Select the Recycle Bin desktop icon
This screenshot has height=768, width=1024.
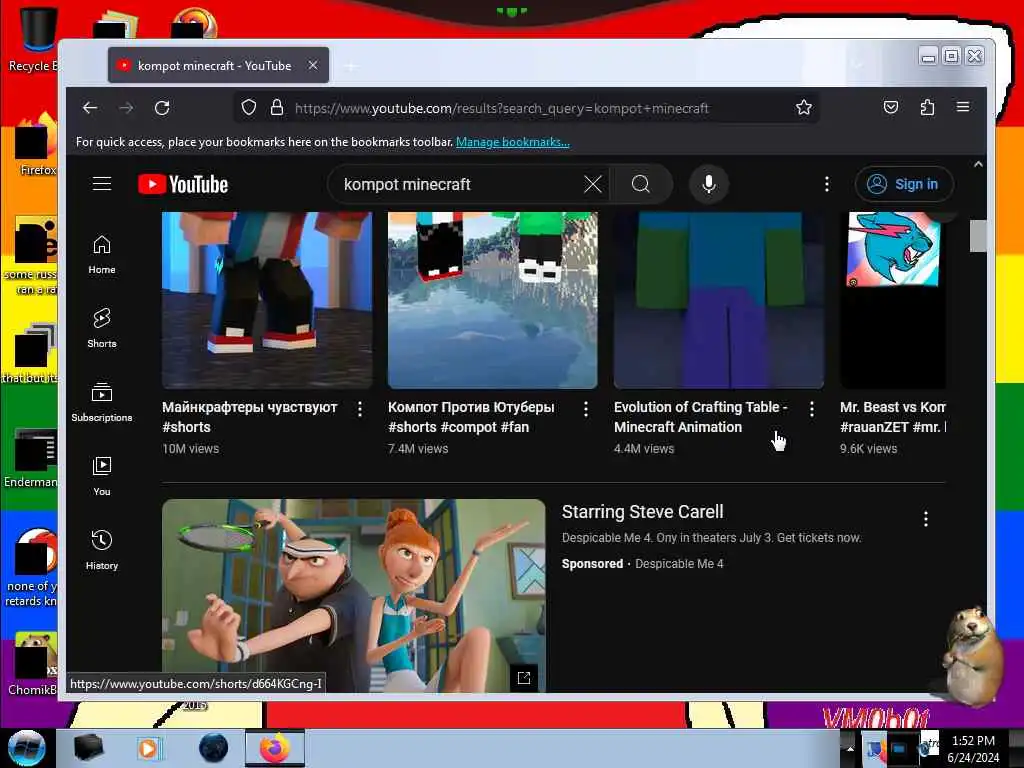pos(33,39)
